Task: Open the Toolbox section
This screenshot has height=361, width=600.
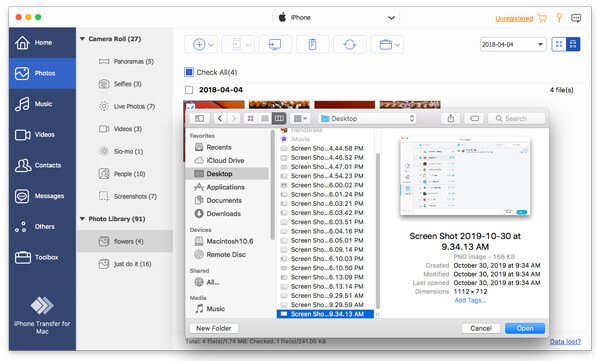Action: pos(42,257)
